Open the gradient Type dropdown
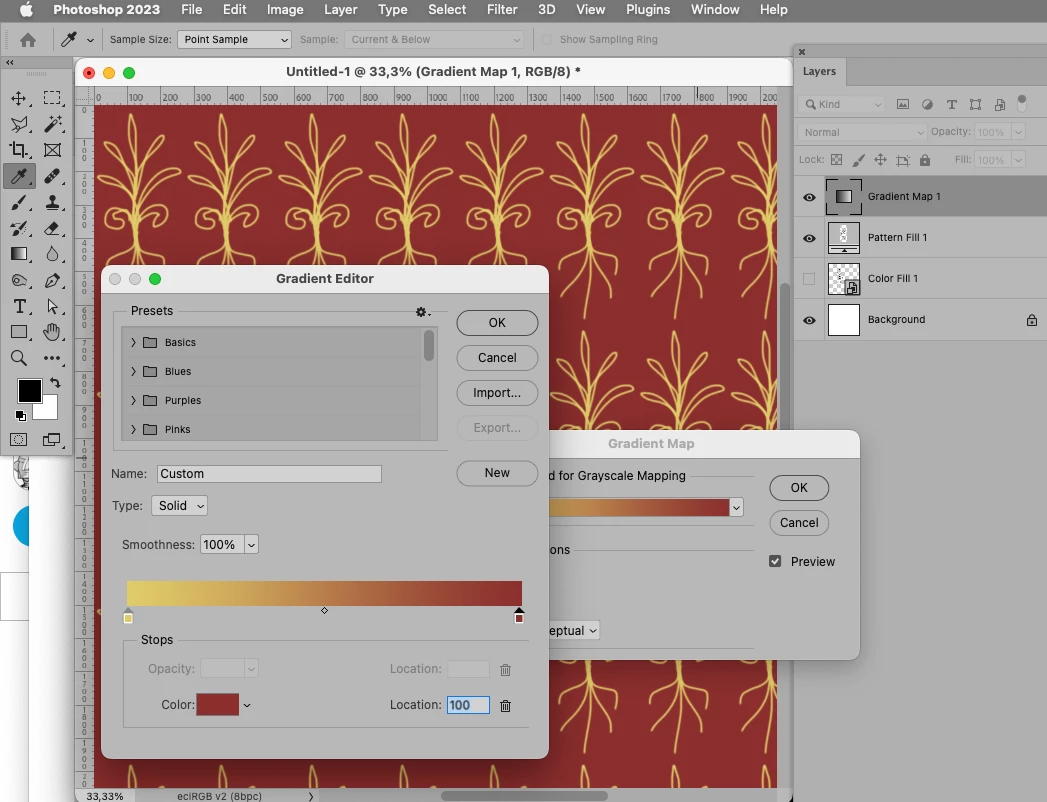1047x802 pixels. (180, 506)
